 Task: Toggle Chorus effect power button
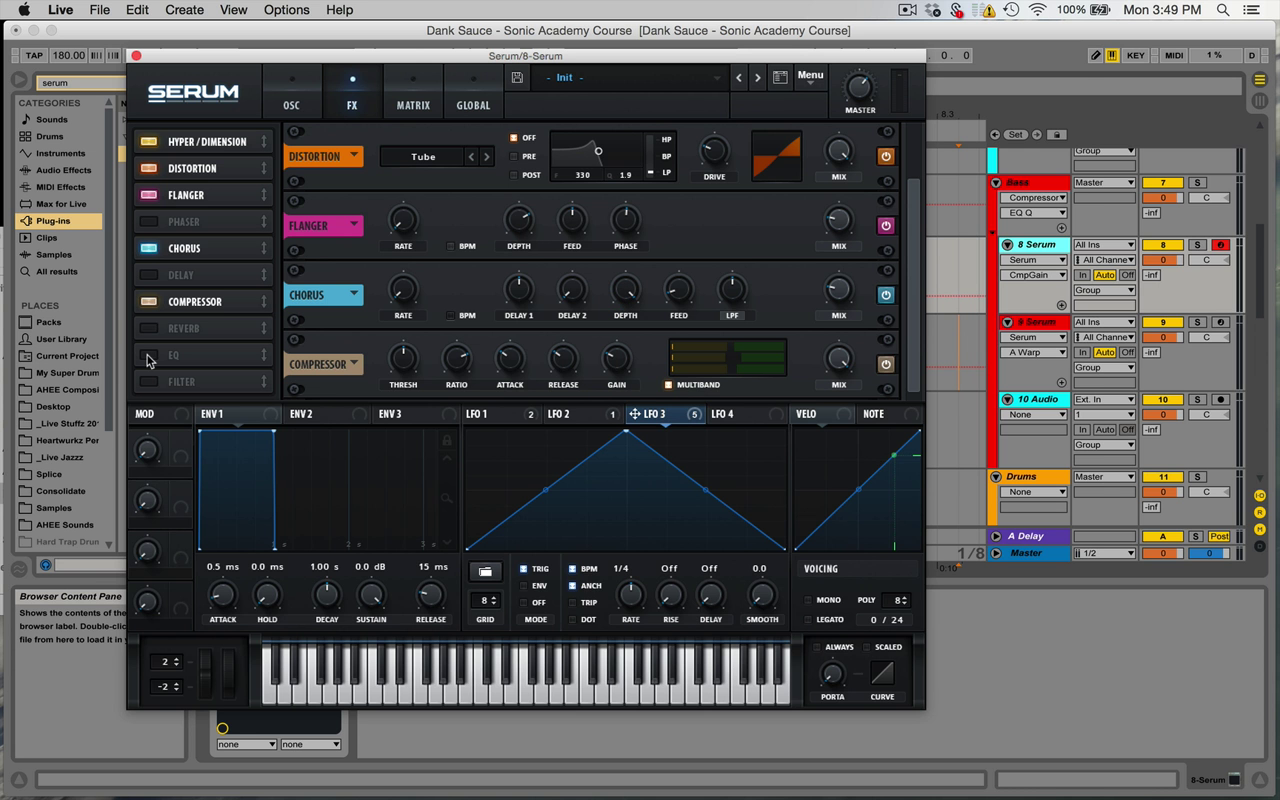(x=885, y=295)
